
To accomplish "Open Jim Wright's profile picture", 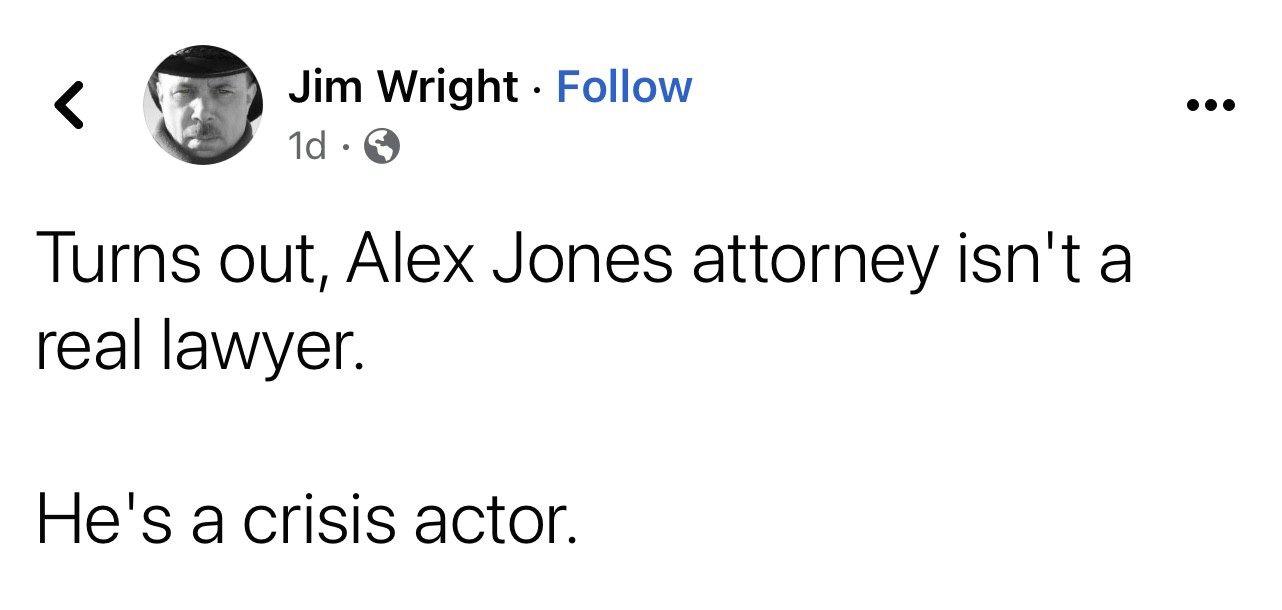I will pyautogui.click(x=203, y=104).
